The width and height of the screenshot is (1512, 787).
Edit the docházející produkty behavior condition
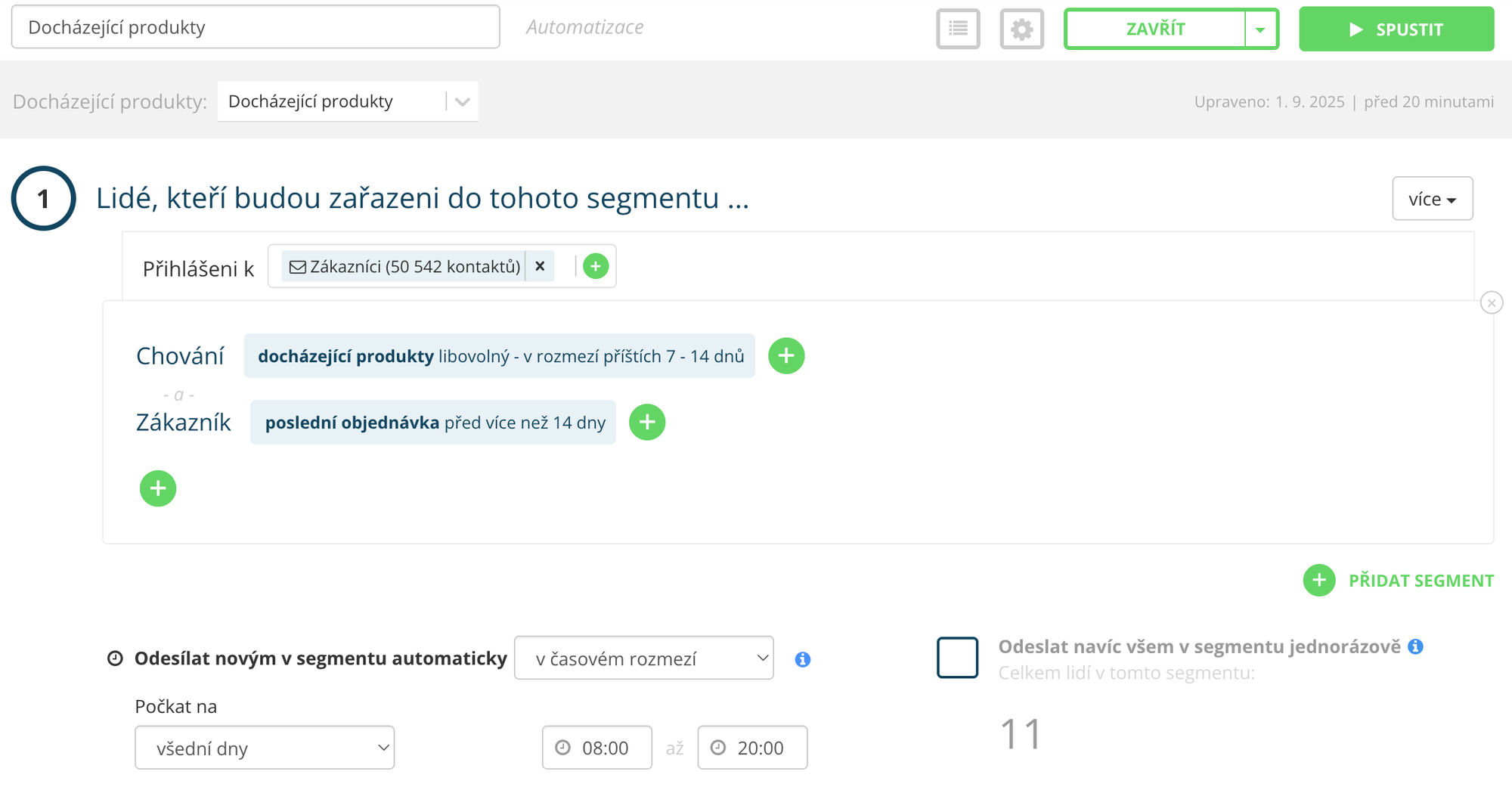500,356
